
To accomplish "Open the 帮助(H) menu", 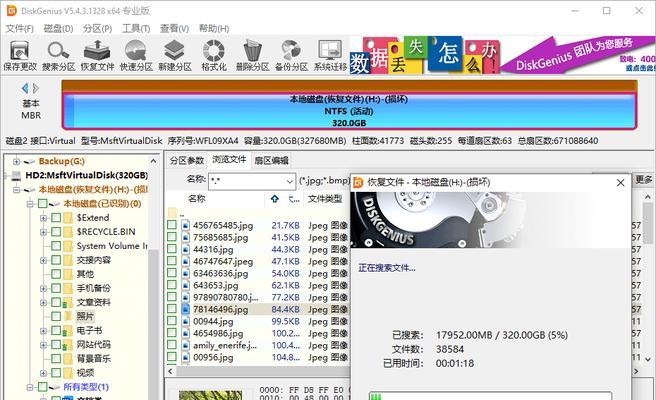I will coord(214,28).
